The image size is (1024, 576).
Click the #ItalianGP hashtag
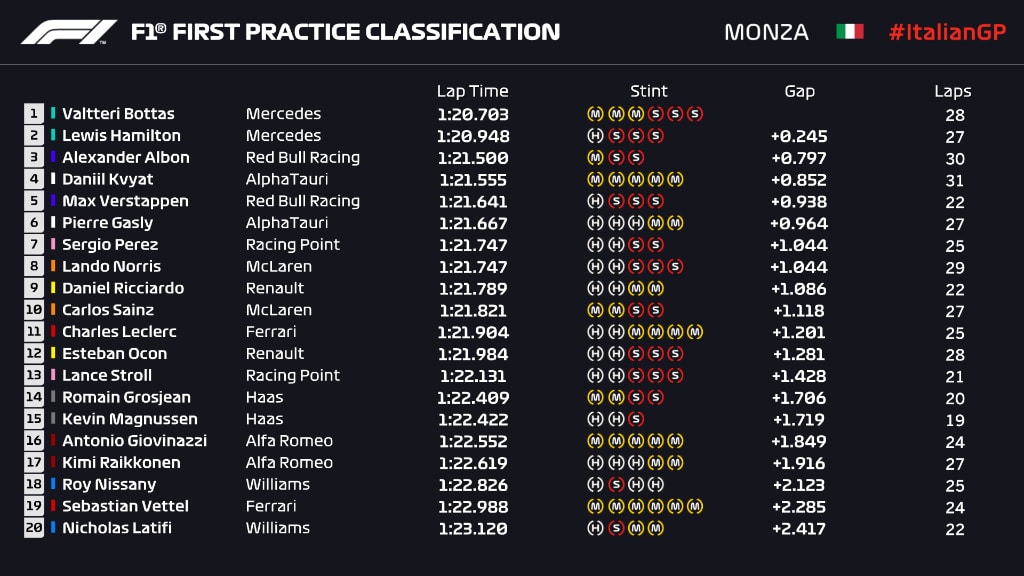[x=946, y=32]
